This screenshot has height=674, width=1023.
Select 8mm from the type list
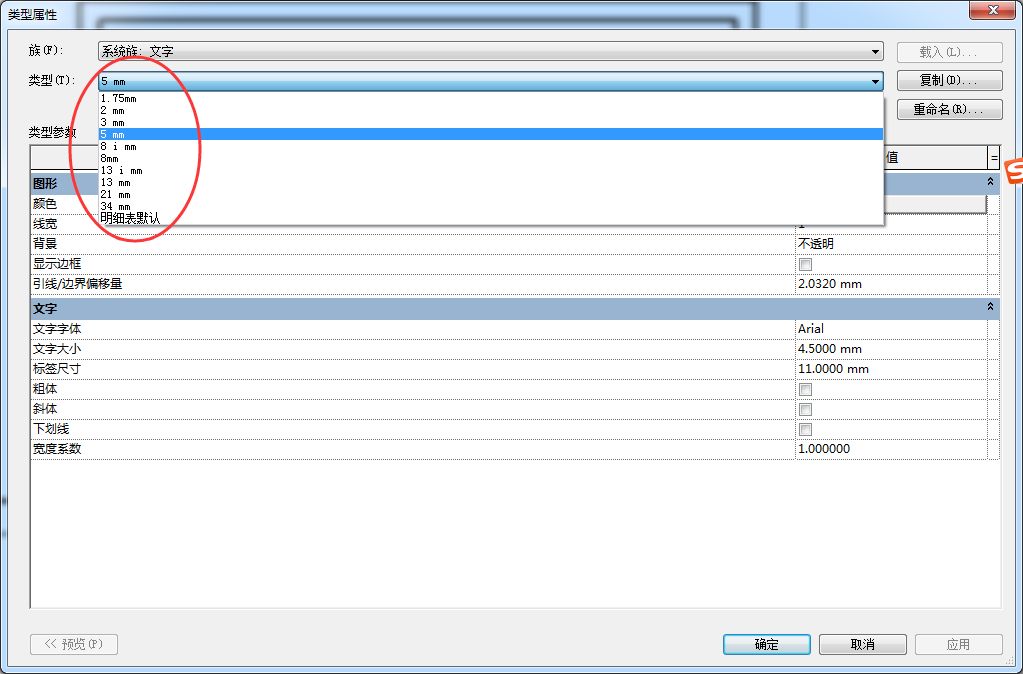(x=491, y=158)
